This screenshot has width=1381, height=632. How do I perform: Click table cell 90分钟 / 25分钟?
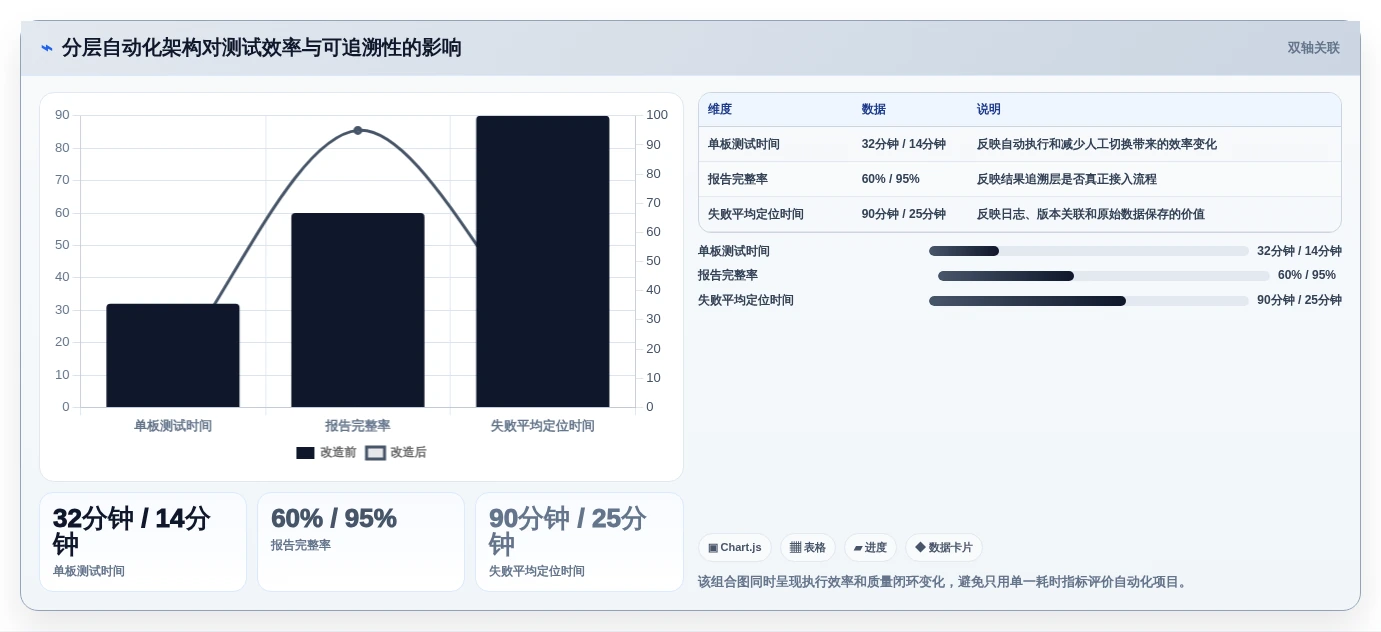coord(904,214)
